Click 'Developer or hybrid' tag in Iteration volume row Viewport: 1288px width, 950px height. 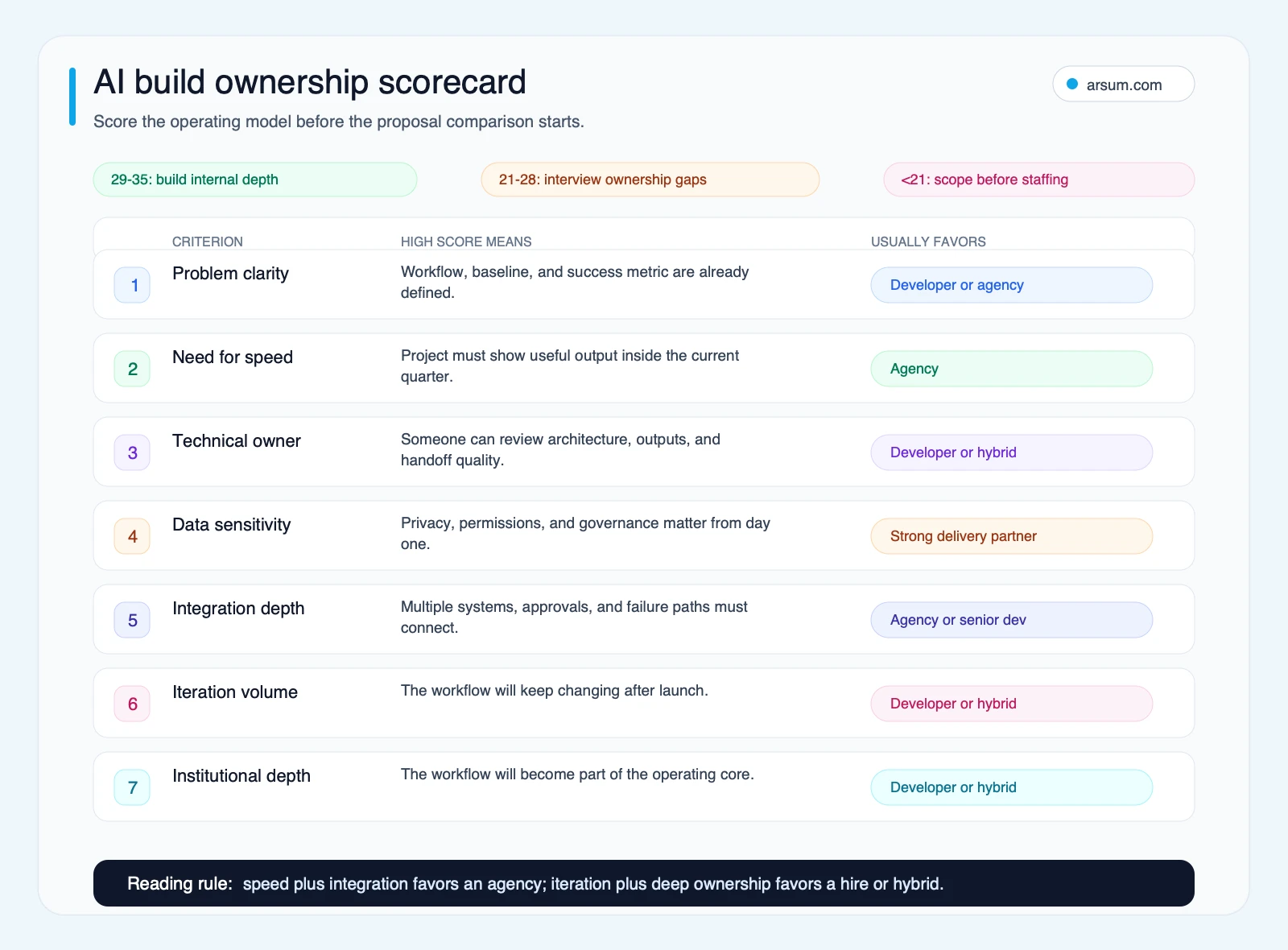(1012, 704)
